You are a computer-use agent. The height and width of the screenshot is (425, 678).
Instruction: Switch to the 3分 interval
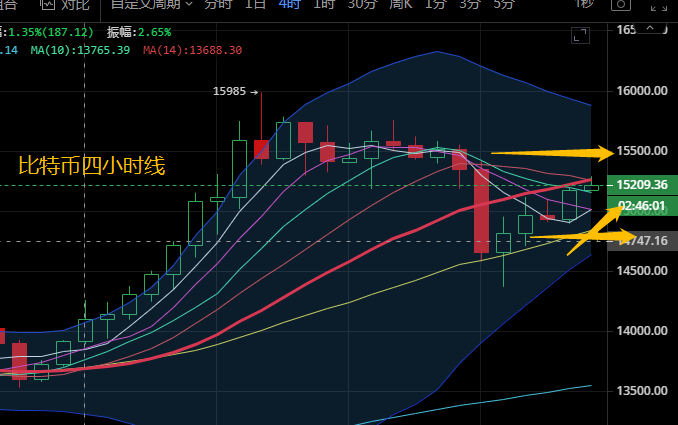(470, 4)
